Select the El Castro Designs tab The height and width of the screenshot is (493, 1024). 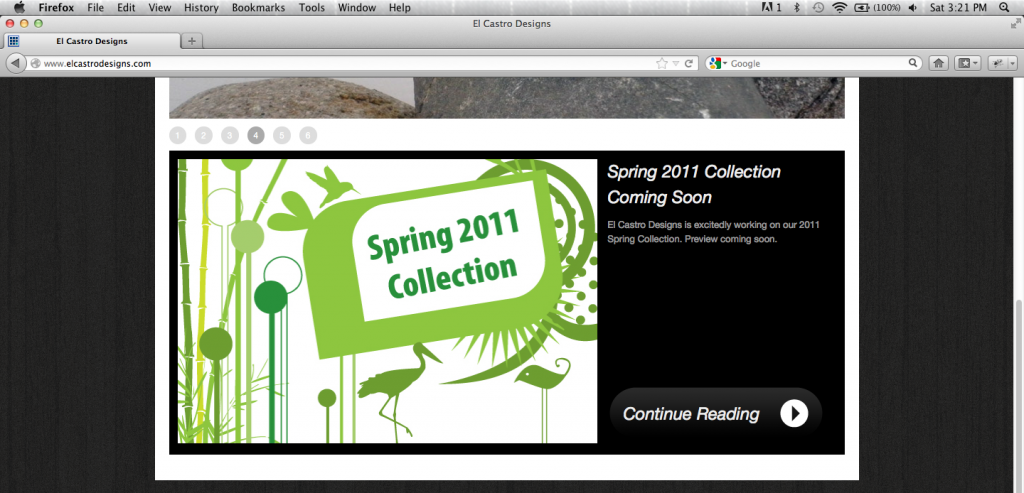91,41
